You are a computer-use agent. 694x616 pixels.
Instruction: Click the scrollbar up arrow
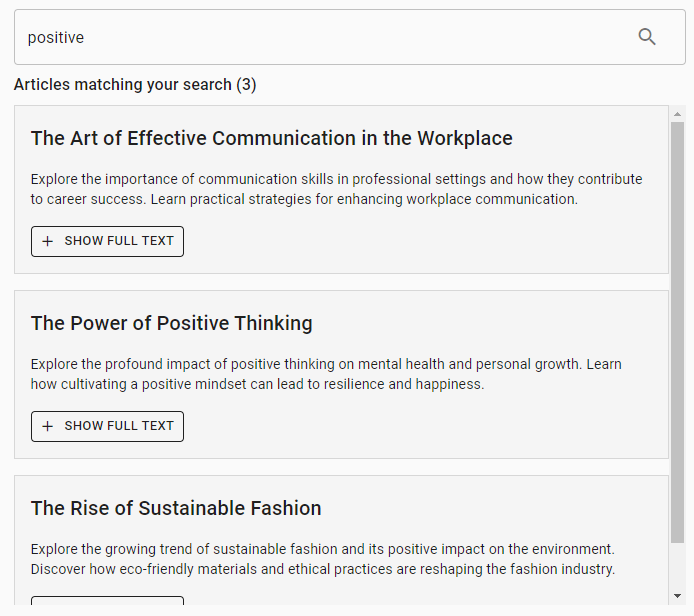pos(677,113)
